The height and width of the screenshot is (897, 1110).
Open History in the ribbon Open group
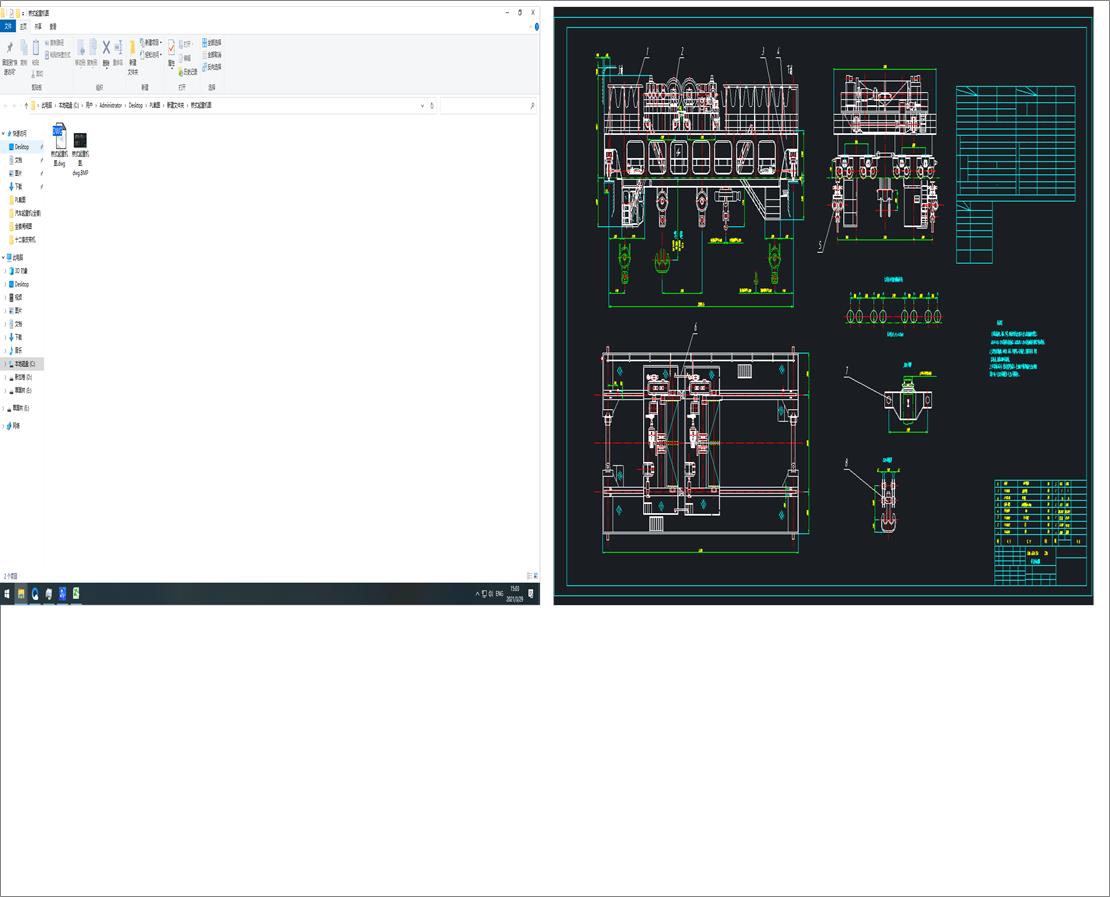coord(188,72)
